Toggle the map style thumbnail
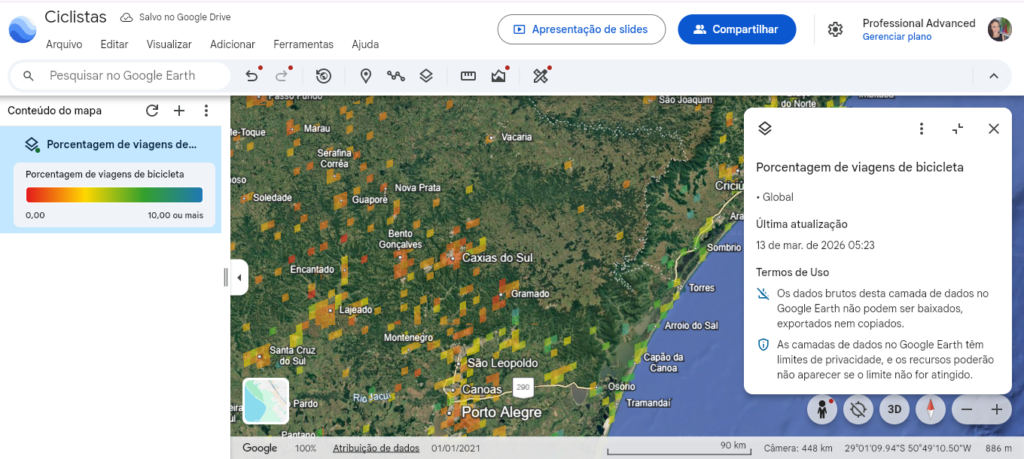 pyautogui.click(x=266, y=401)
